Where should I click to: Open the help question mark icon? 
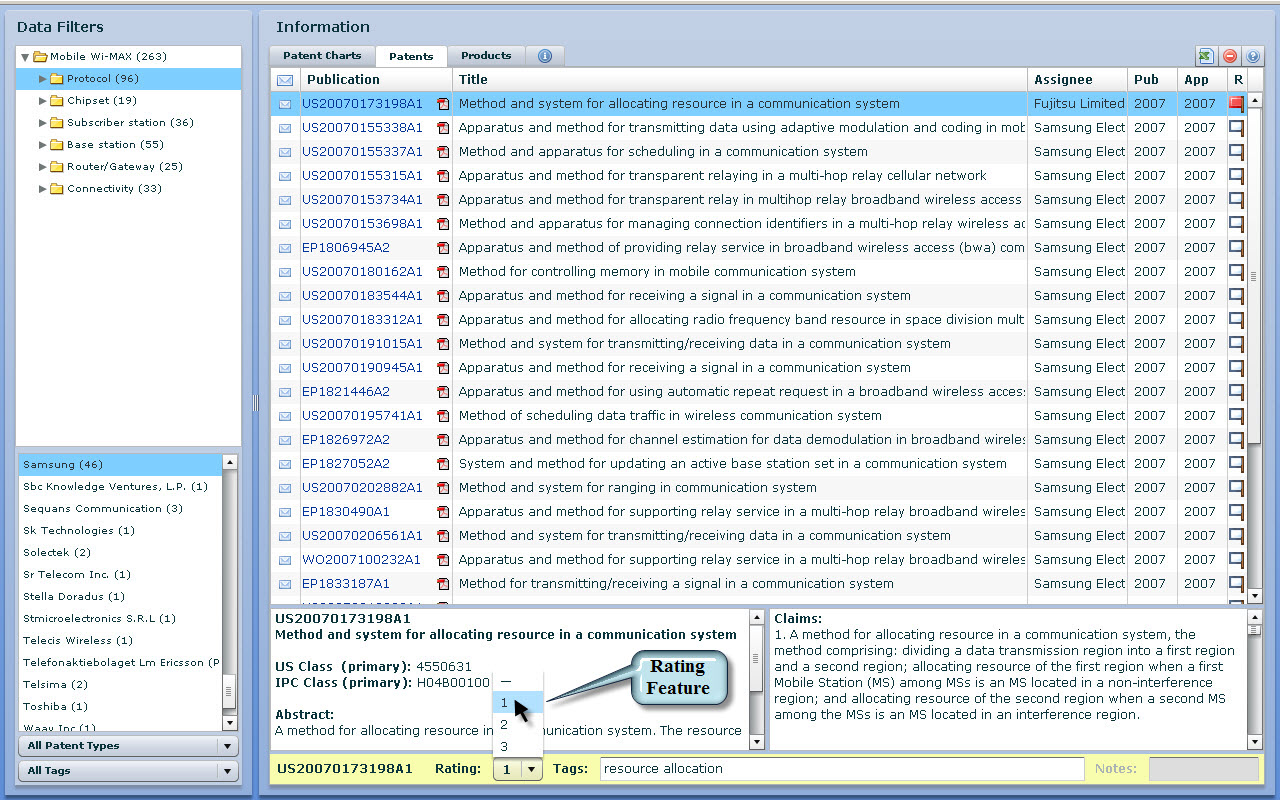(1253, 57)
